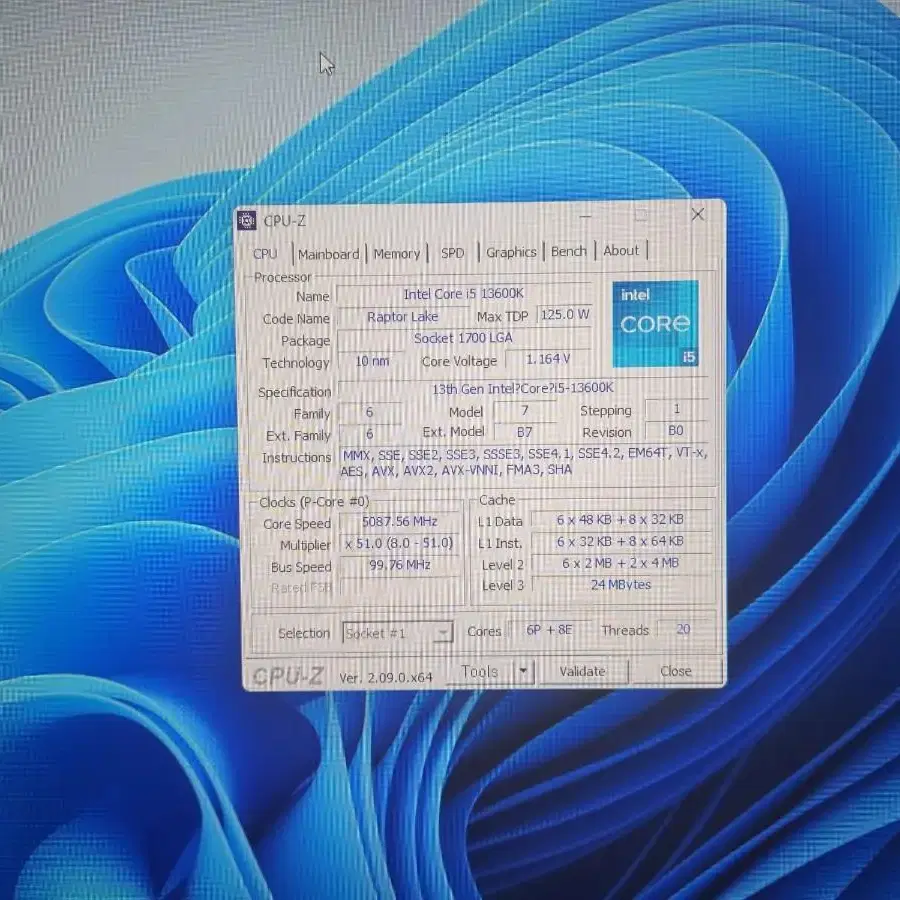
Task: Click the 13th Gen specification field
Action: point(522,389)
